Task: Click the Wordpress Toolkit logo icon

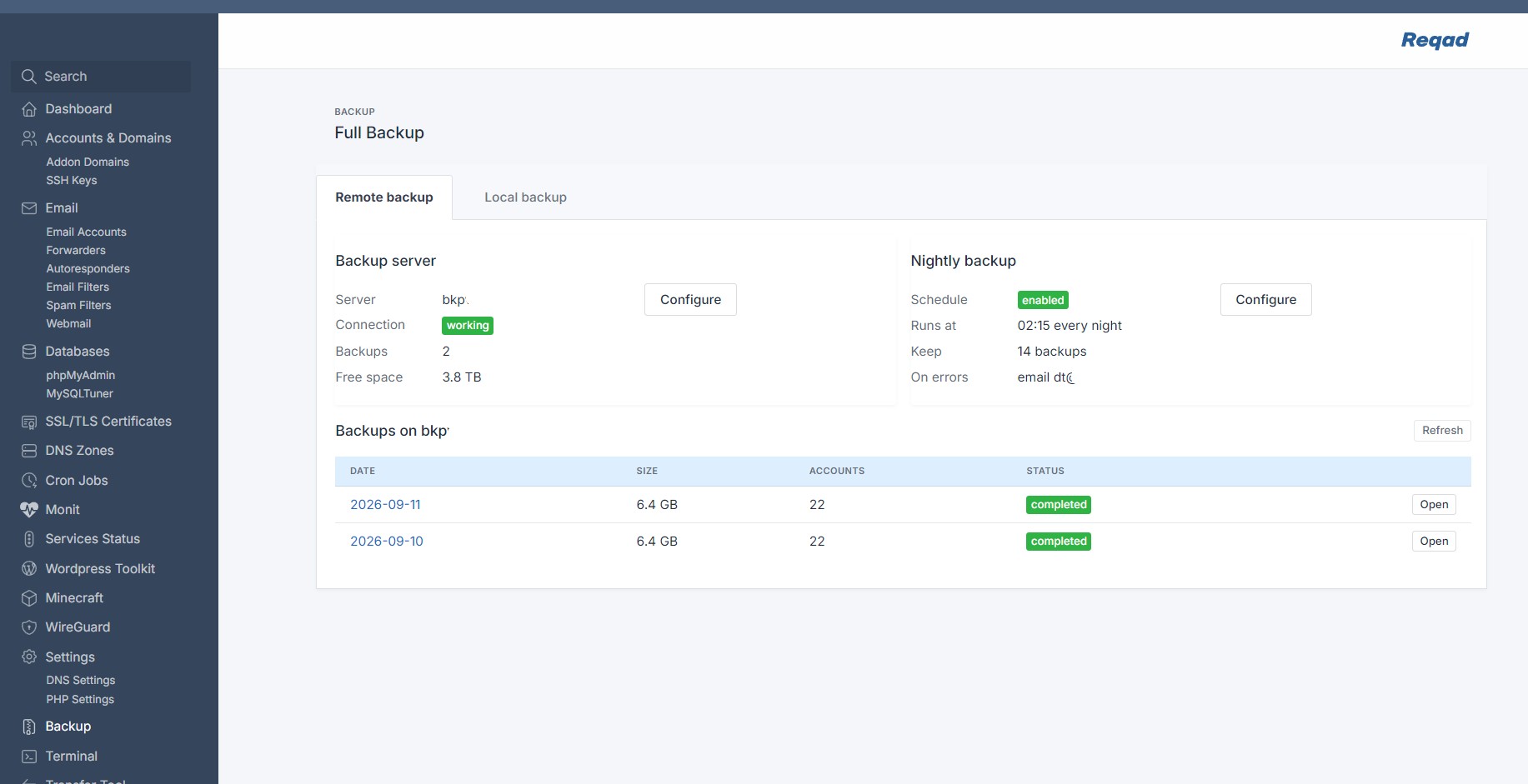Action: pyautogui.click(x=29, y=569)
